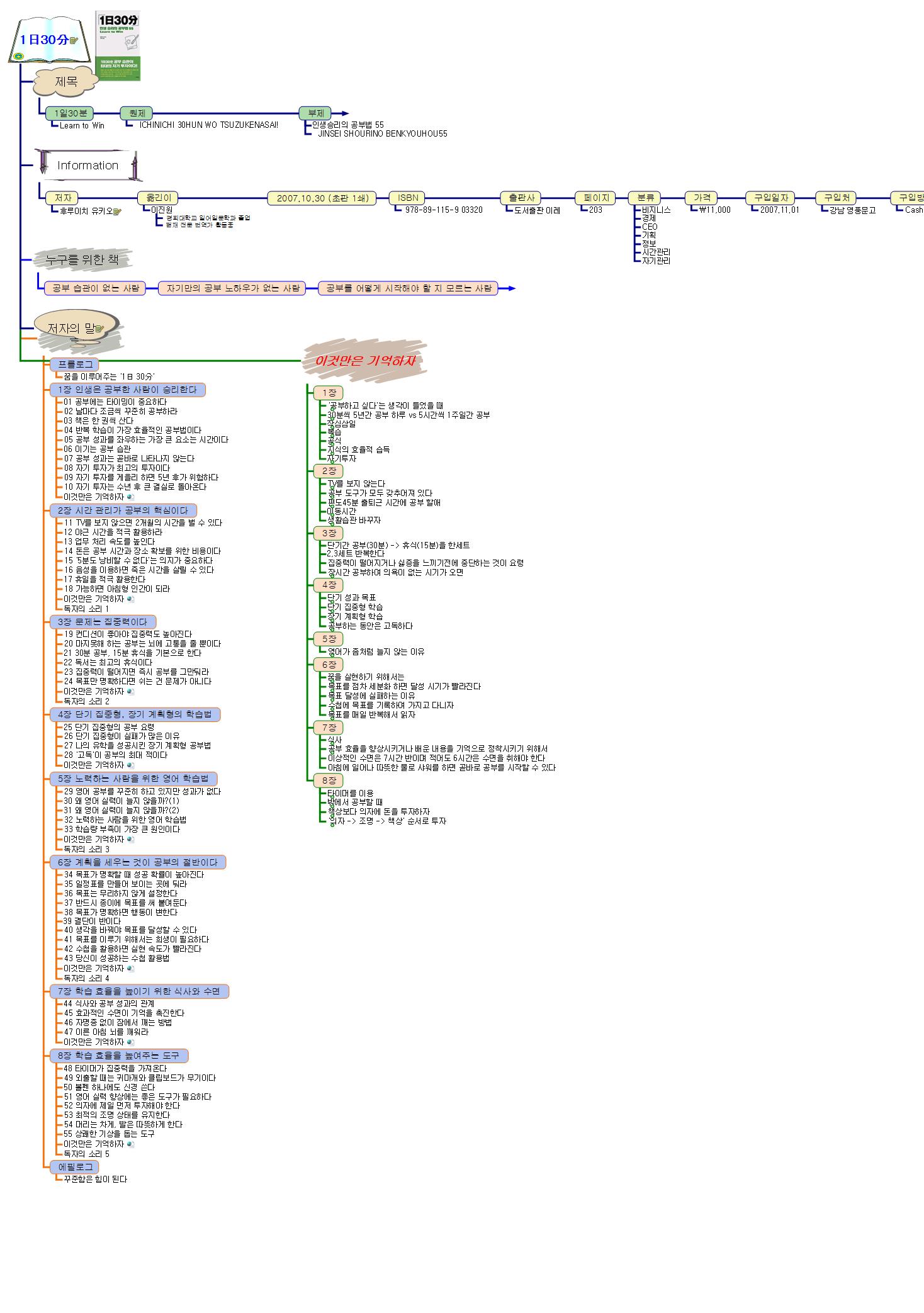Click the book cover thumbnail image
Screen dimensions: 924x1313
118,45
